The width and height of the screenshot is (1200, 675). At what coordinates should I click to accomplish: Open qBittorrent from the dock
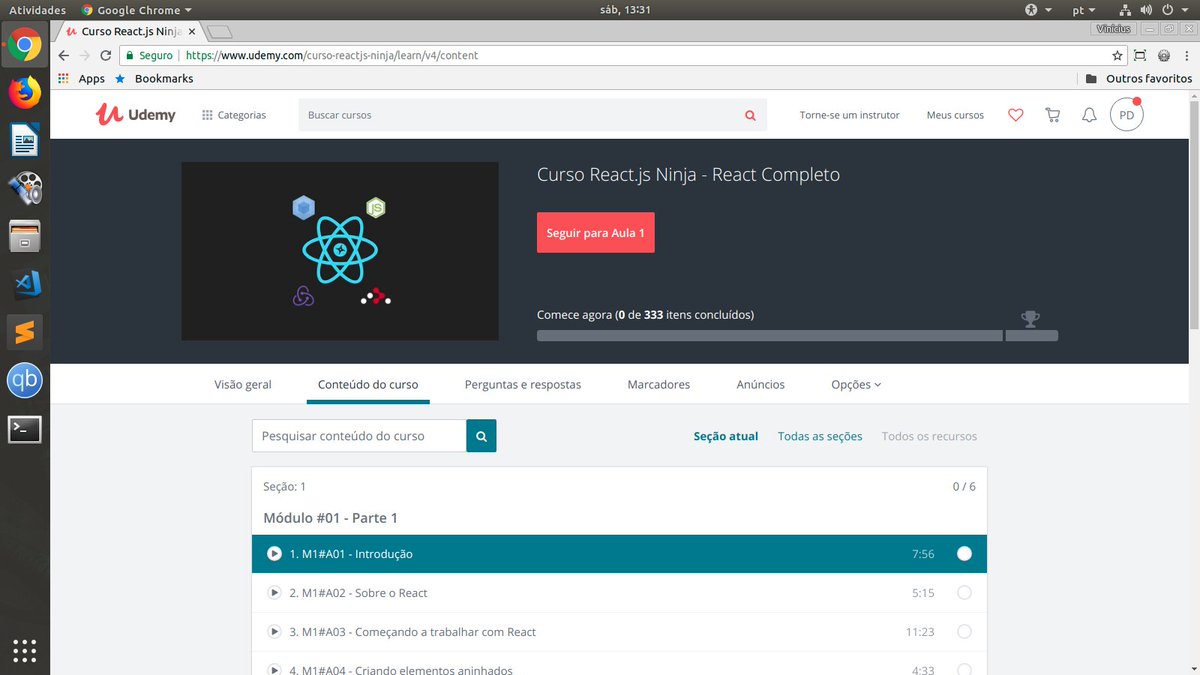(x=24, y=381)
